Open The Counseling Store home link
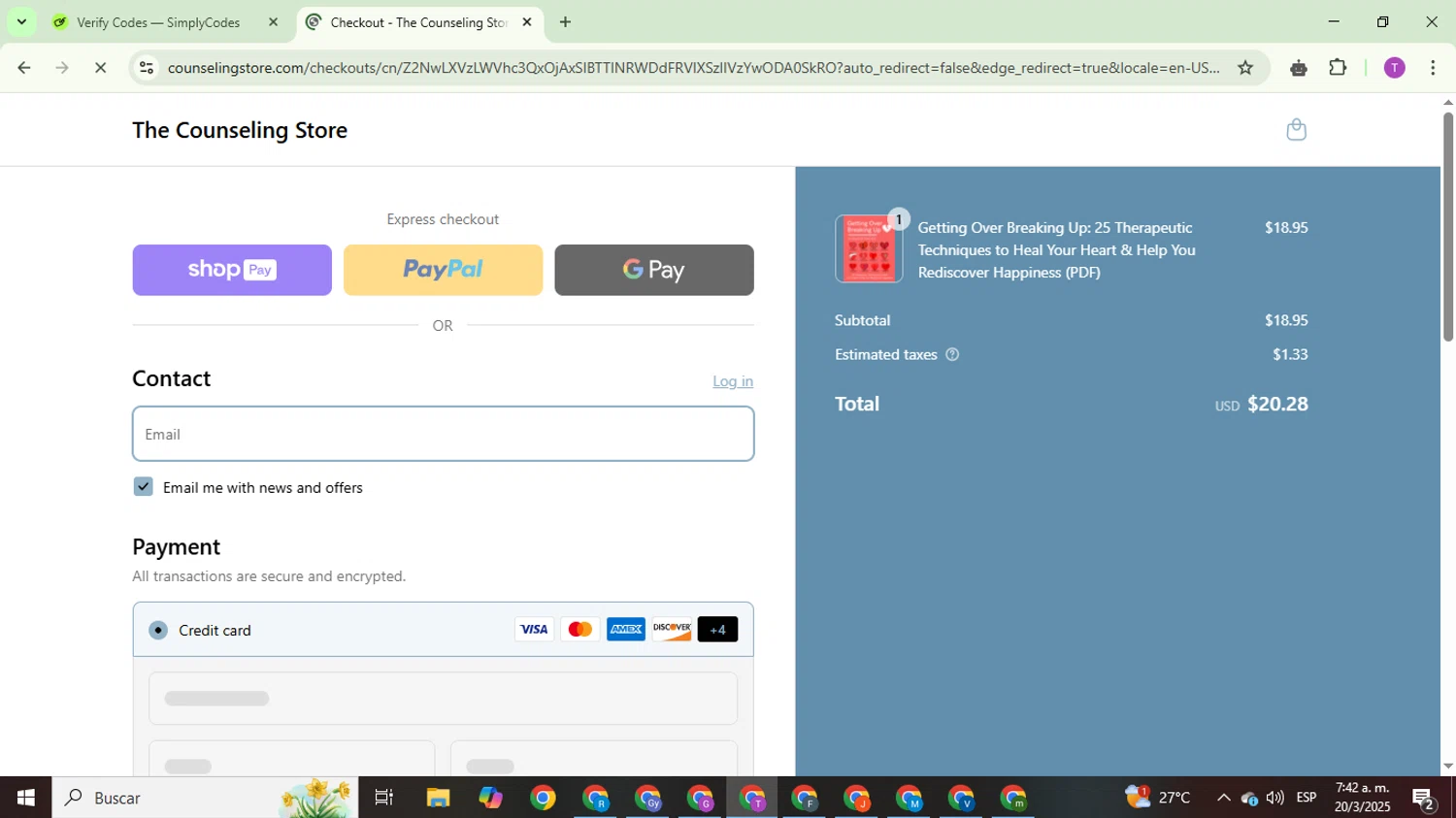This screenshot has height=818, width=1456. point(240,130)
